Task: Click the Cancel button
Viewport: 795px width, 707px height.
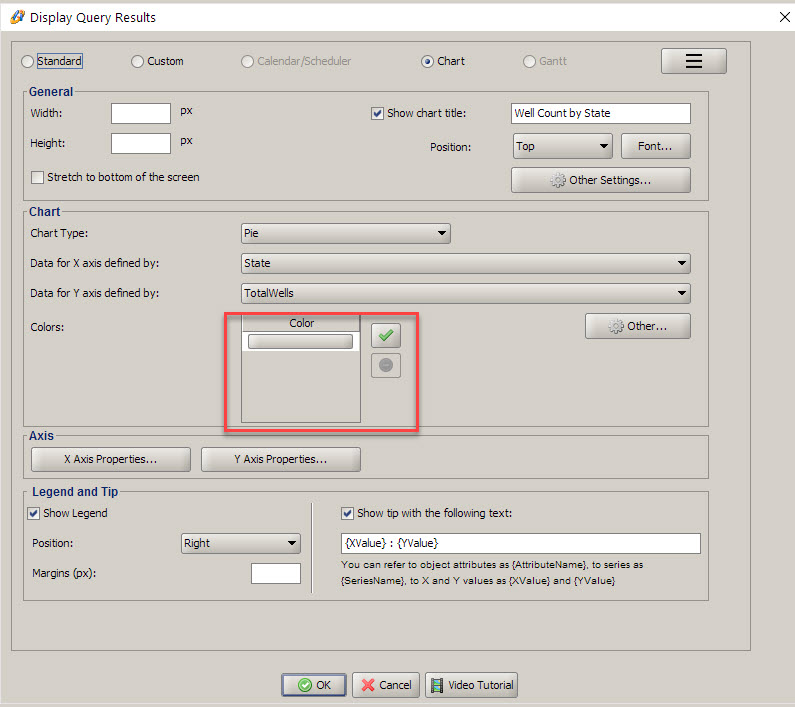Action: [x=386, y=685]
